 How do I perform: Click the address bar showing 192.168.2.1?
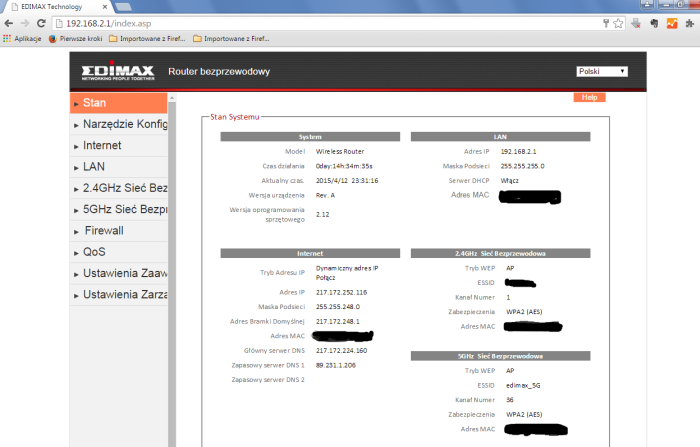300,22
